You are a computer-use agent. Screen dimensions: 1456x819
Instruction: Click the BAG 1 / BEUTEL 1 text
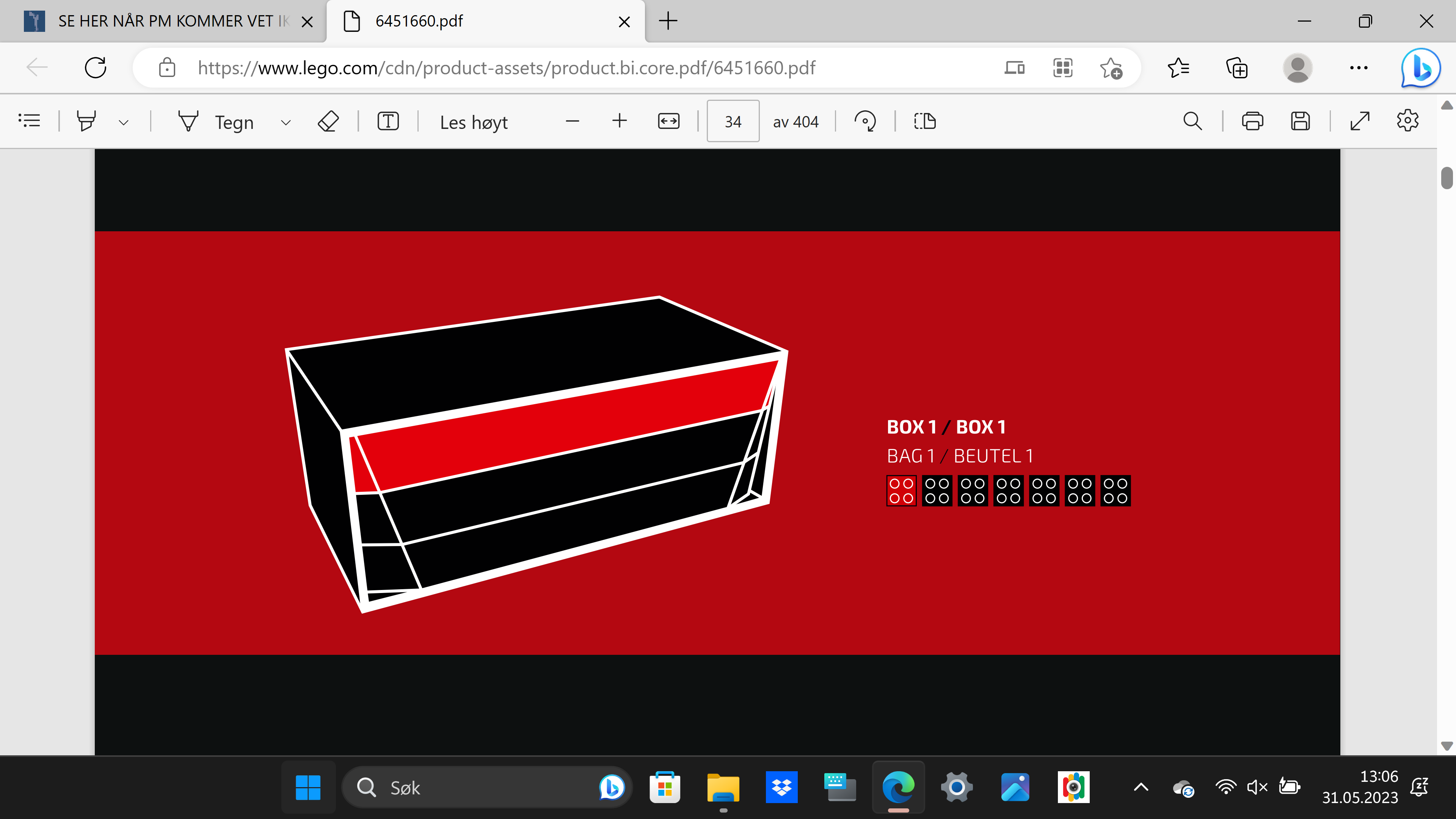[960, 456]
